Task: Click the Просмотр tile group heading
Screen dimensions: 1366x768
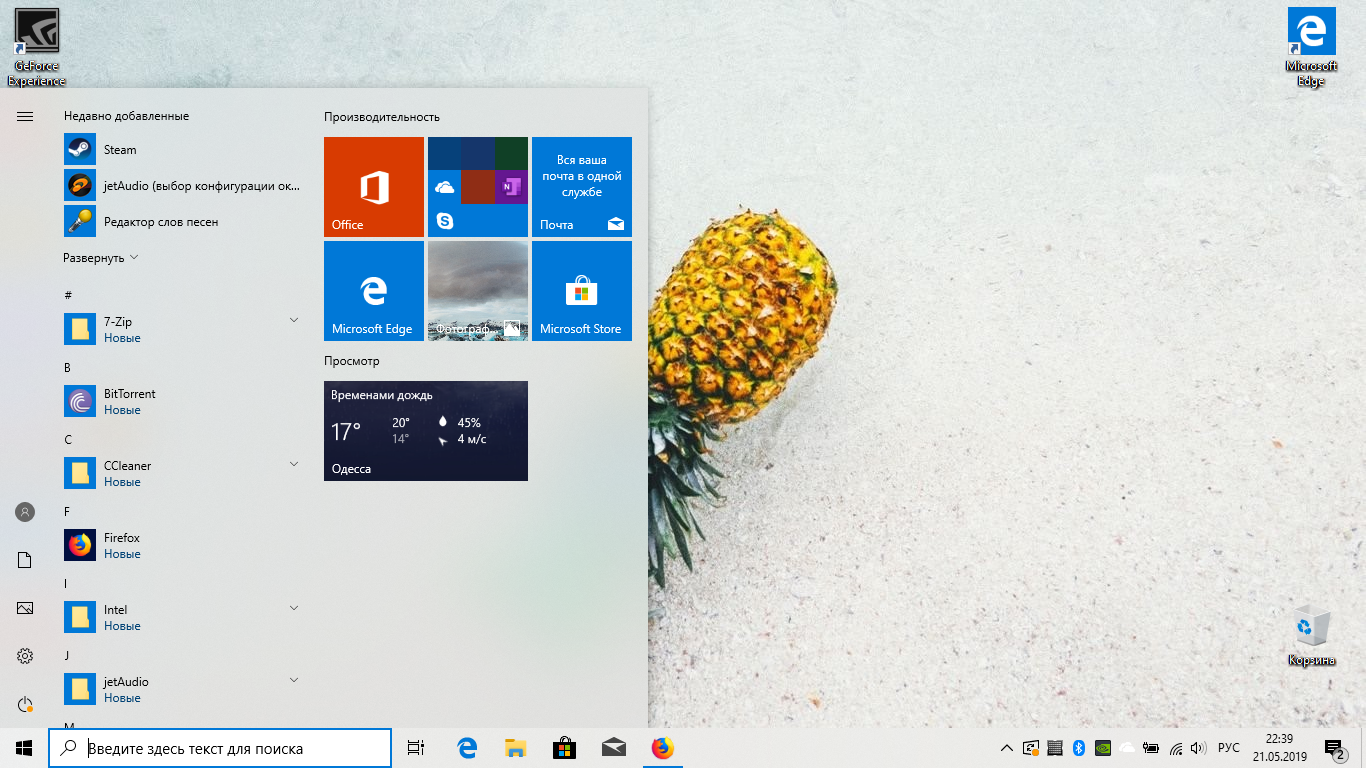Action: 352,361
